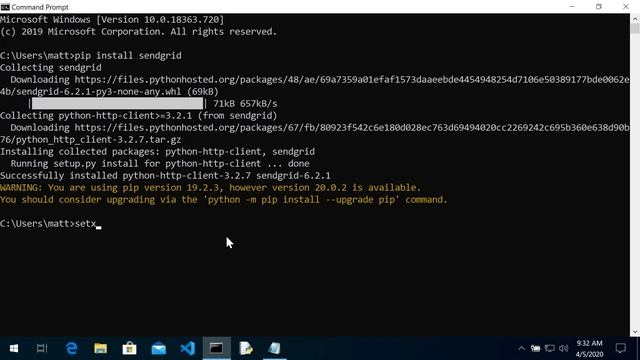The width and height of the screenshot is (640, 360).
Task: Click the vertical scrollbar thumb
Action: point(635,29)
